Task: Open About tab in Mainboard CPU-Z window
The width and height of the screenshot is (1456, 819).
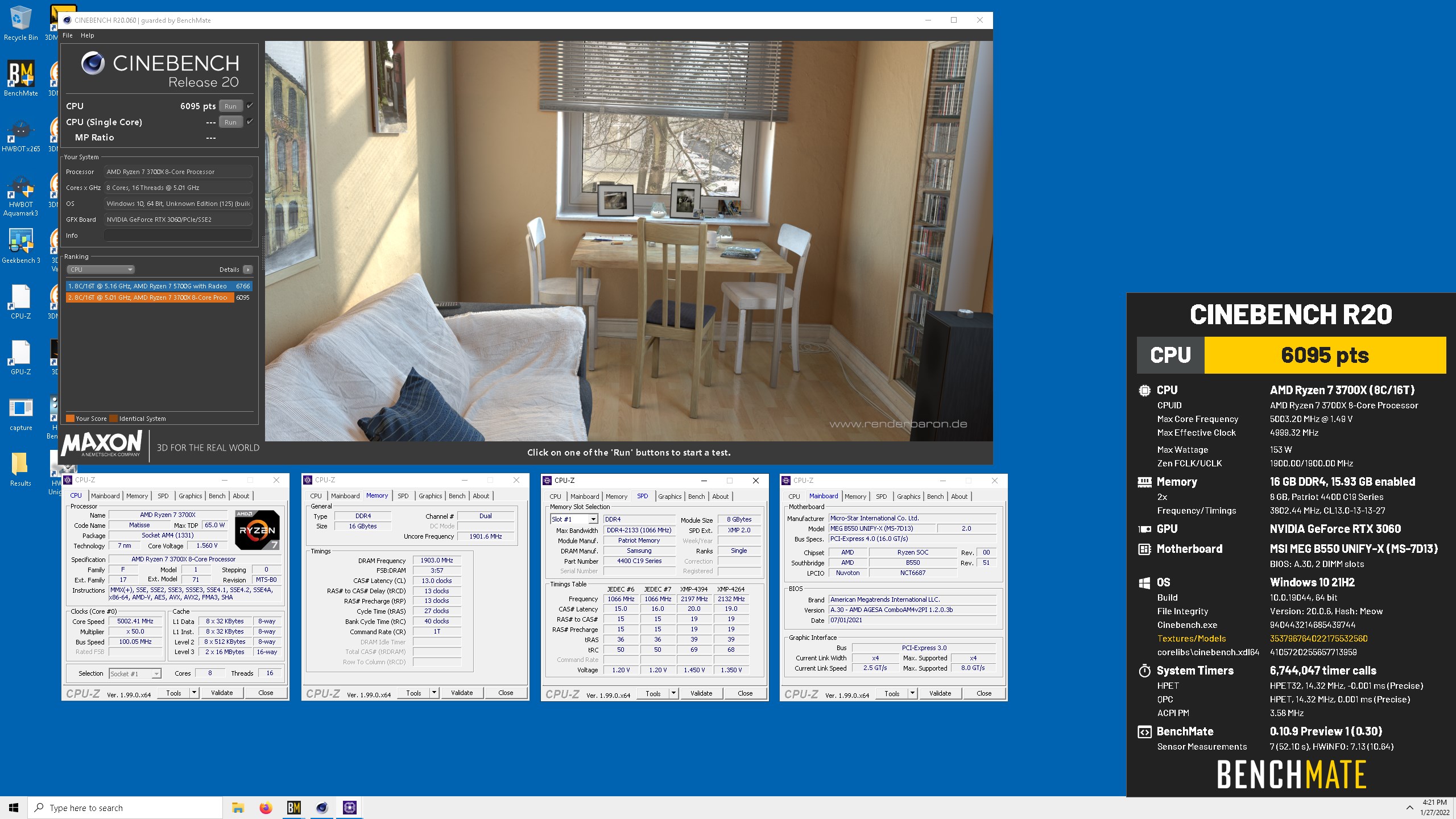Action: click(959, 497)
